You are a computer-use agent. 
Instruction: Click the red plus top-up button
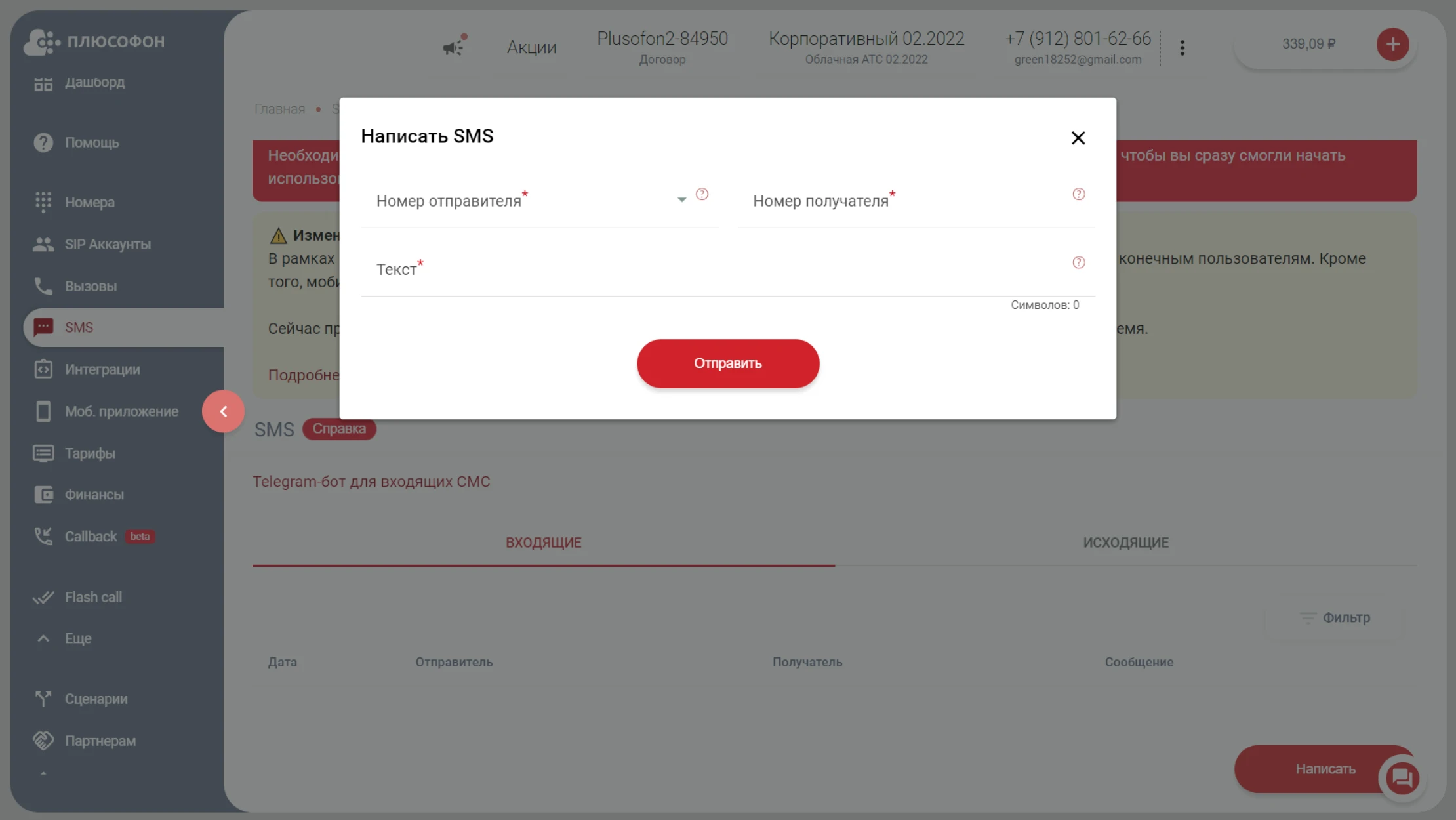pos(1392,45)
